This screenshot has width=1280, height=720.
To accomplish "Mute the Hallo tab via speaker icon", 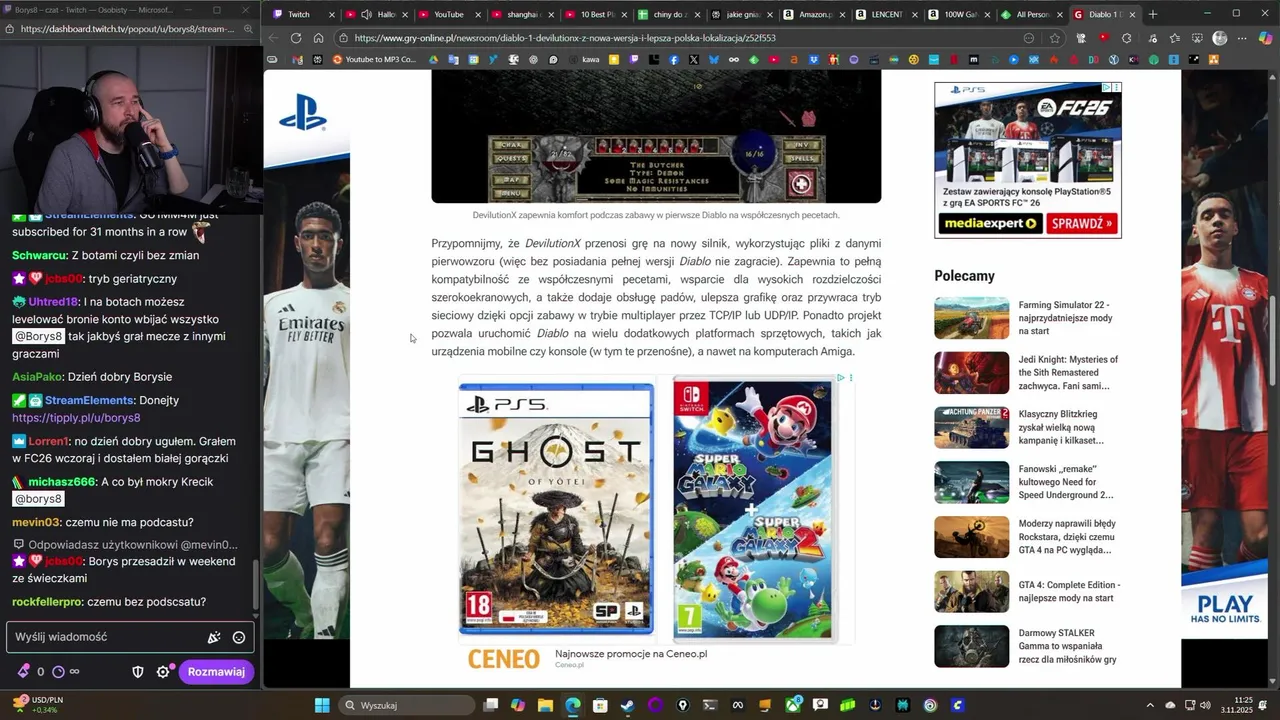I will 366,14.
